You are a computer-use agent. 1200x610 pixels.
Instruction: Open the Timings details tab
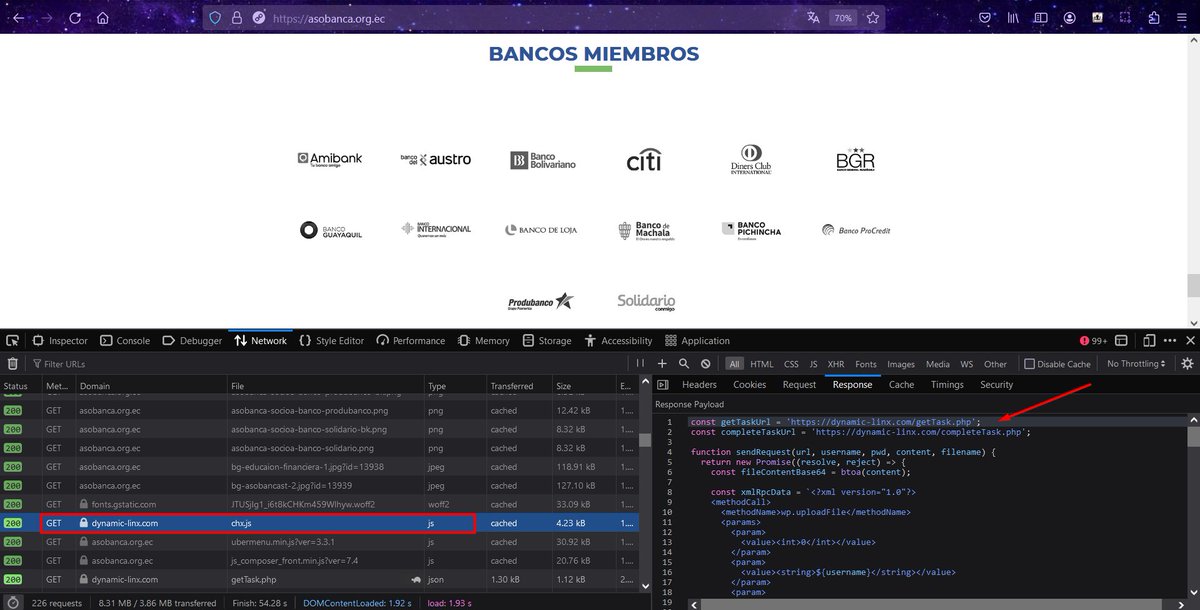click(947, 385)
